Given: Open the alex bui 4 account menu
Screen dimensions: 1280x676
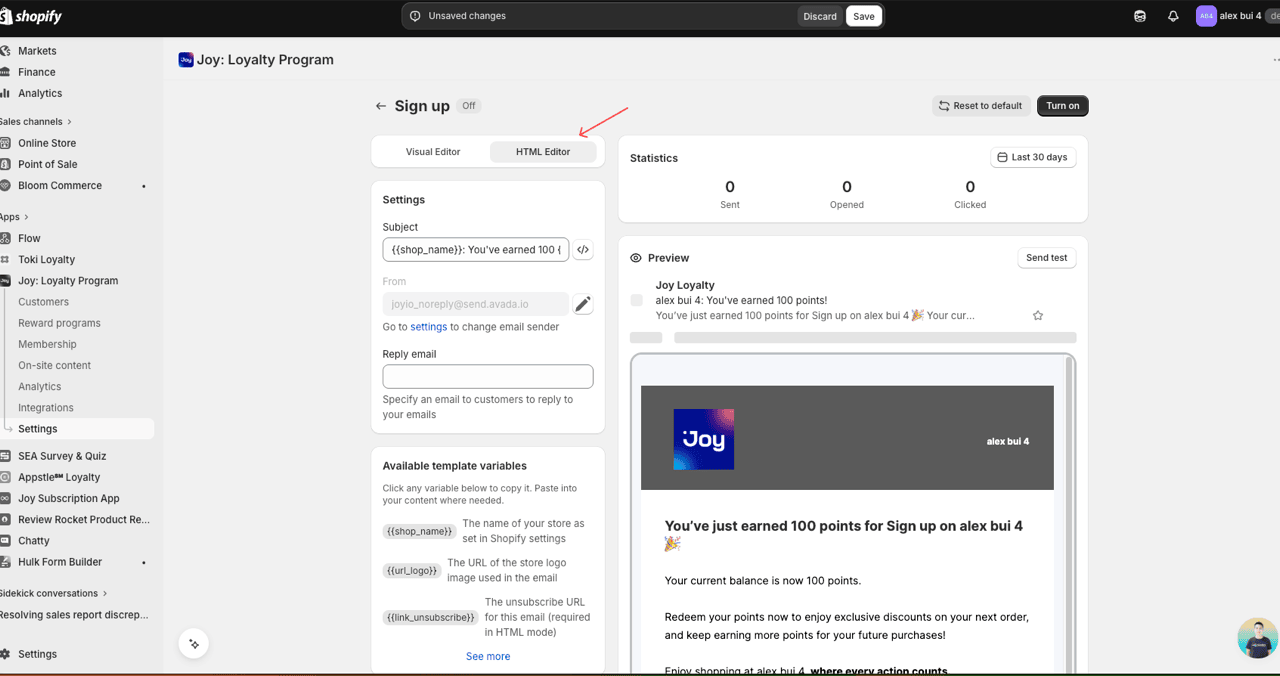Looking at the screenshot, I should click(1236, 16).
